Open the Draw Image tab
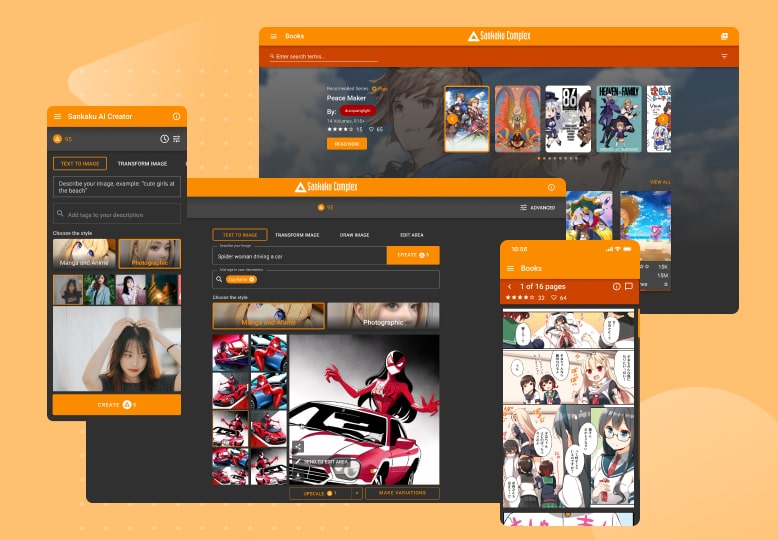778x540 pixels. [x=354, y=235]
